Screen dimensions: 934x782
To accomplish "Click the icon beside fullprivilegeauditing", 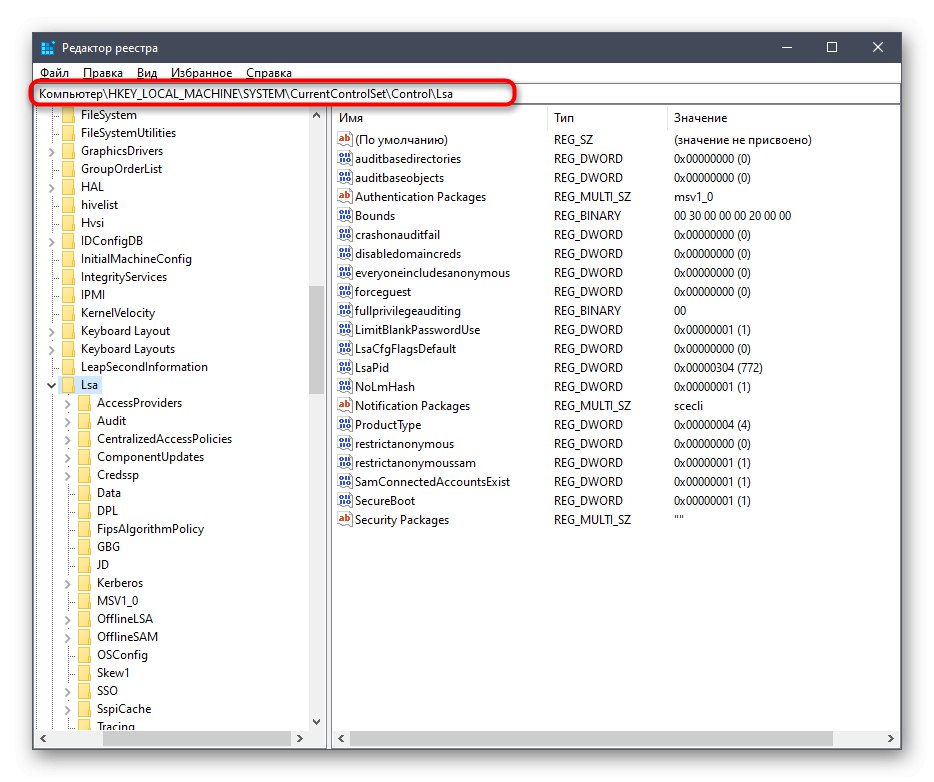I will point(344,310).
